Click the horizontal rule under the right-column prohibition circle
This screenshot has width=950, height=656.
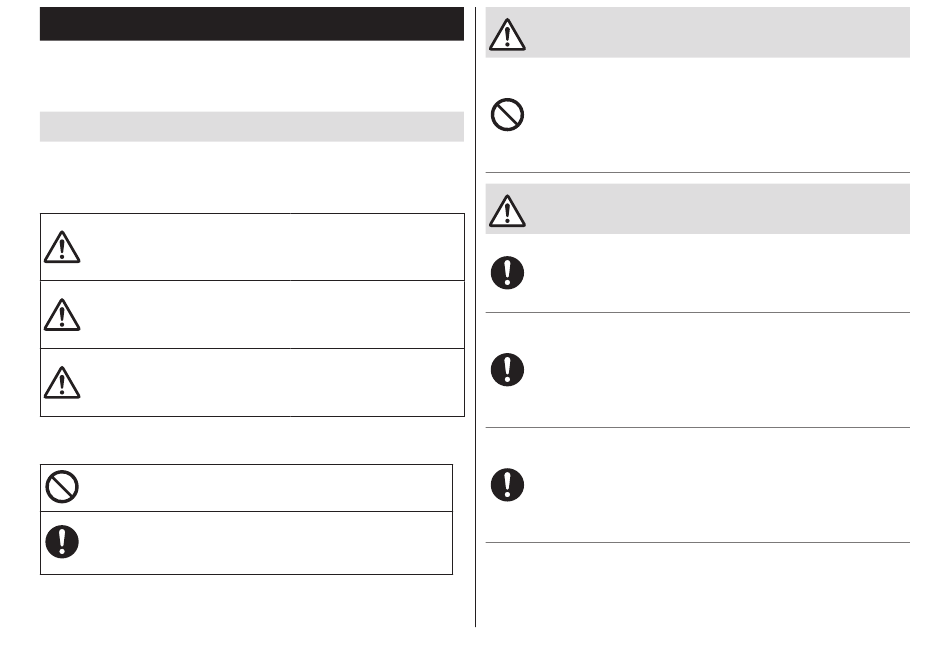tap(698, 173)
